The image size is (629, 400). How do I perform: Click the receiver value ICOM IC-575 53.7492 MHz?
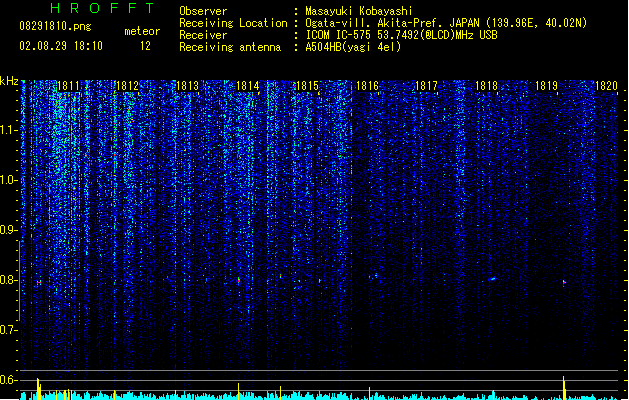(402, 35)
